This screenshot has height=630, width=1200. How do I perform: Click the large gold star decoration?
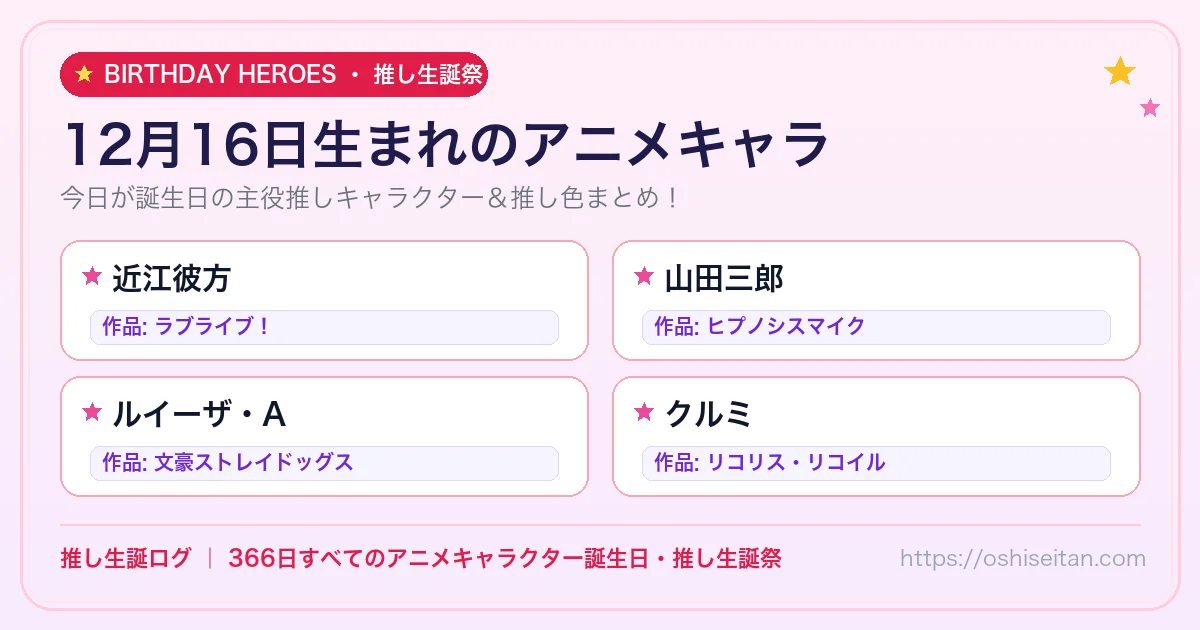pyautogui.click(x=1120, y=72)
